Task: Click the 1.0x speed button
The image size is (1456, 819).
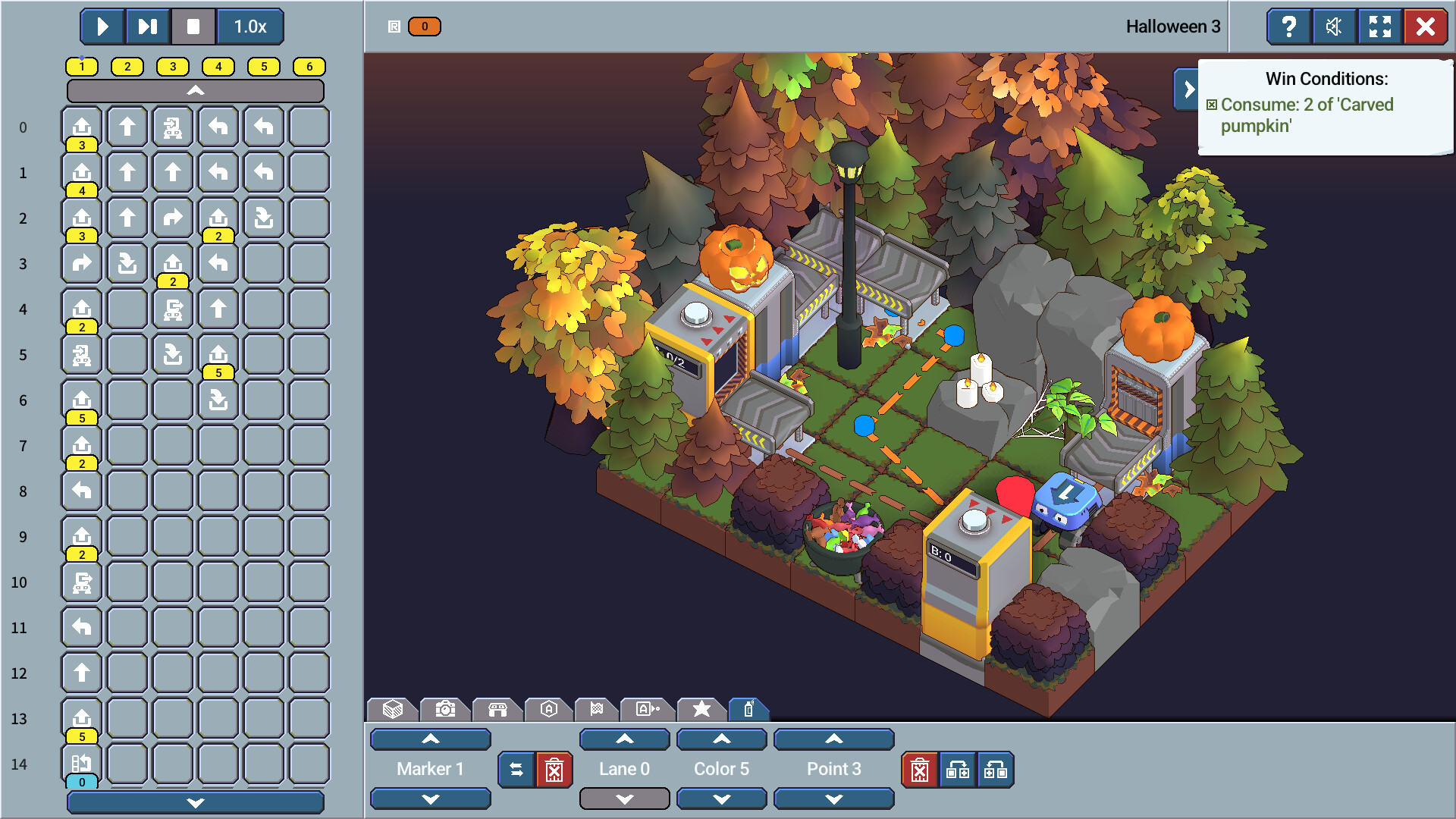Action: tap(250, 27)
